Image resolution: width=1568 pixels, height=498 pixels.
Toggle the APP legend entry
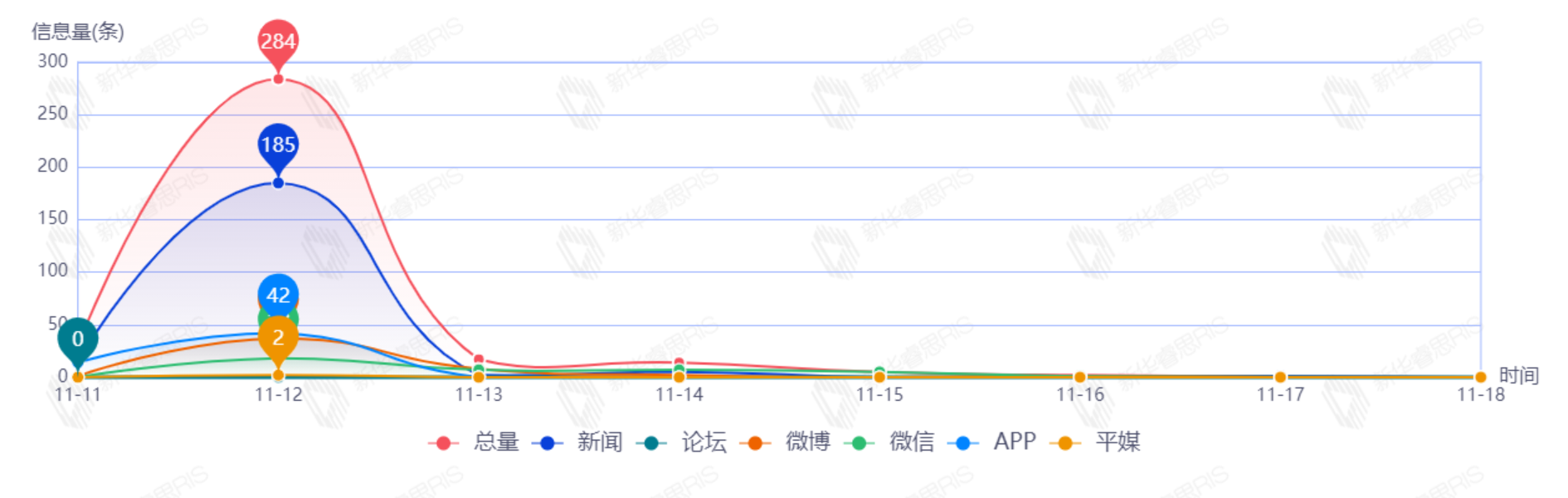1014,442
